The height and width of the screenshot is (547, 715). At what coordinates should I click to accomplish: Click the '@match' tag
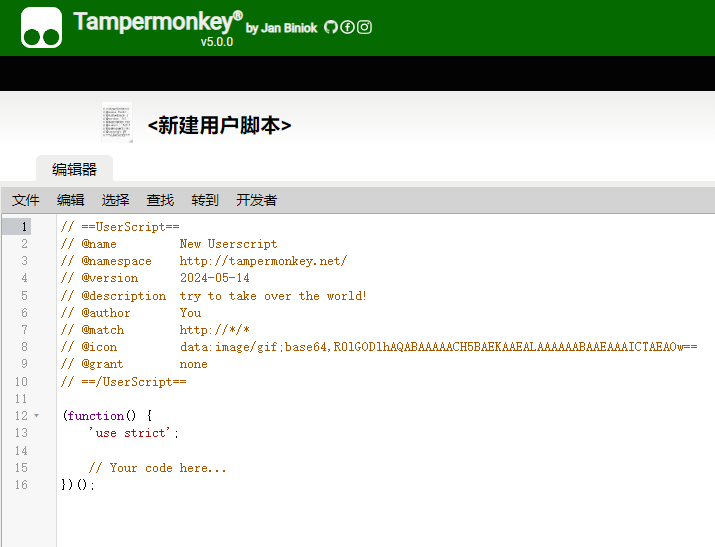coord(103,330)
